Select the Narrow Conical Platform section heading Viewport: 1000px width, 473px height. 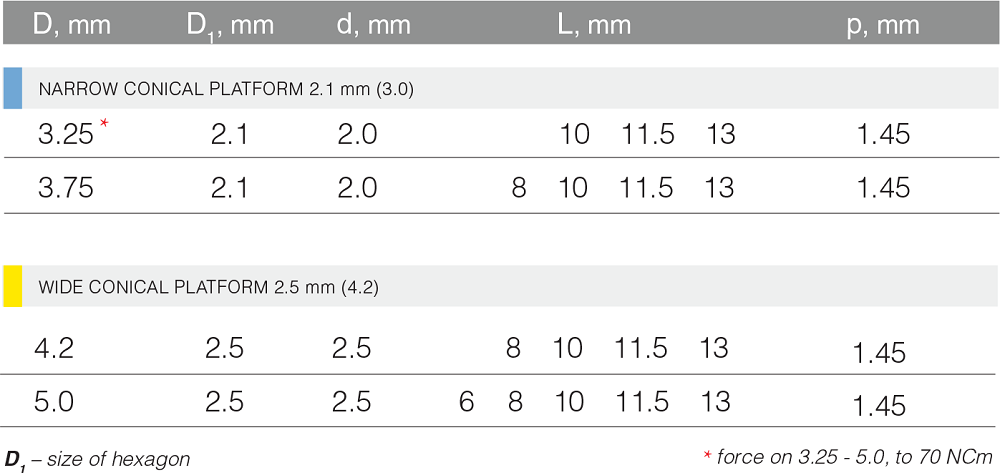click(x=226, y=90)
